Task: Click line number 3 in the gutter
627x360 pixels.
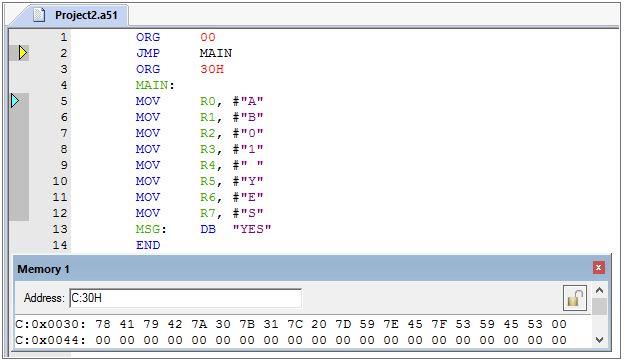Action: click(64, 69)
